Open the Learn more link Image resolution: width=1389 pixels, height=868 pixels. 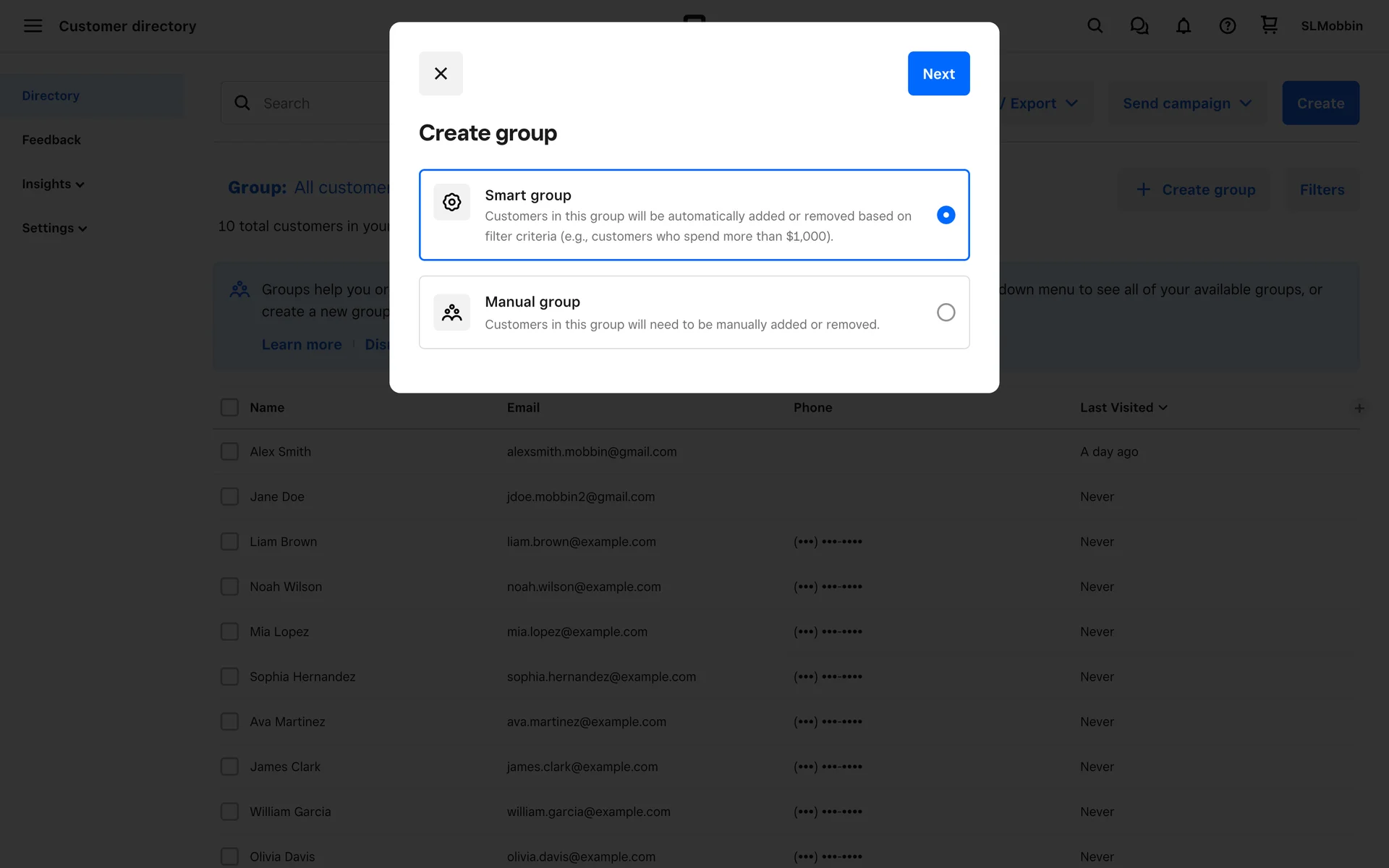click(302, 345)
